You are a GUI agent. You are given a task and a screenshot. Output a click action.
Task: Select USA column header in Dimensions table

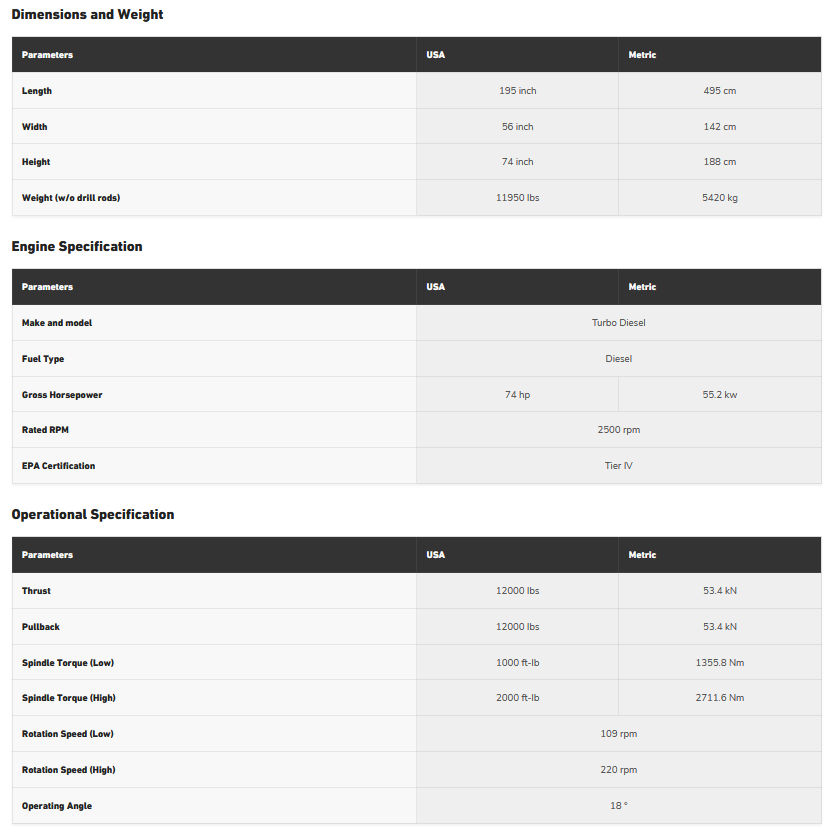coord(436,55)
